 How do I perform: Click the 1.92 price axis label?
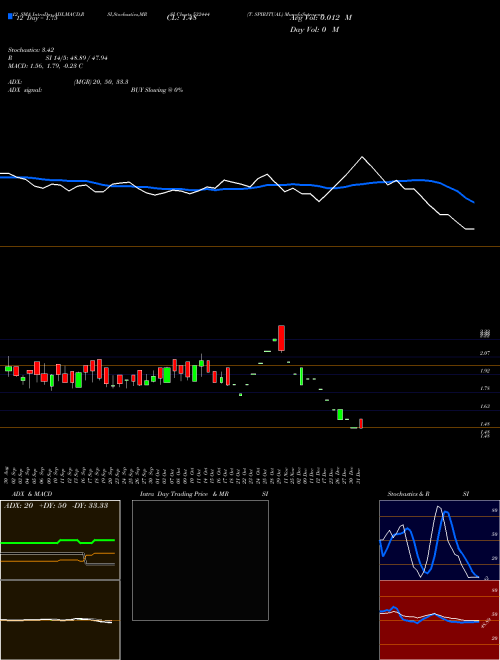point(484,371)
